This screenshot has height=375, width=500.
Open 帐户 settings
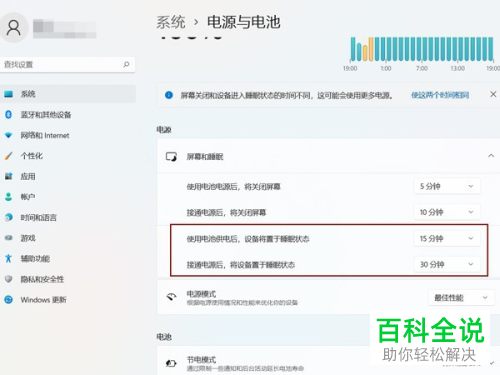click(x=68, y=197)
